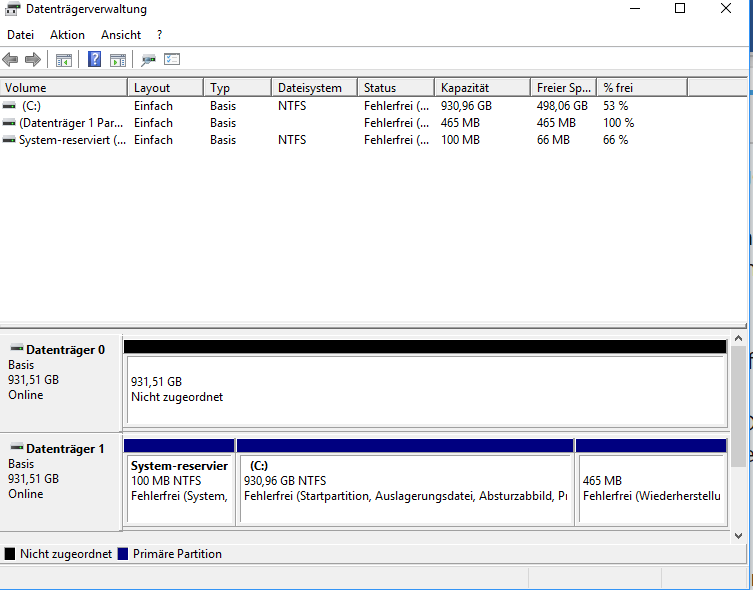Click NTFS cell in System-reserviert row

tap(292, 140)
